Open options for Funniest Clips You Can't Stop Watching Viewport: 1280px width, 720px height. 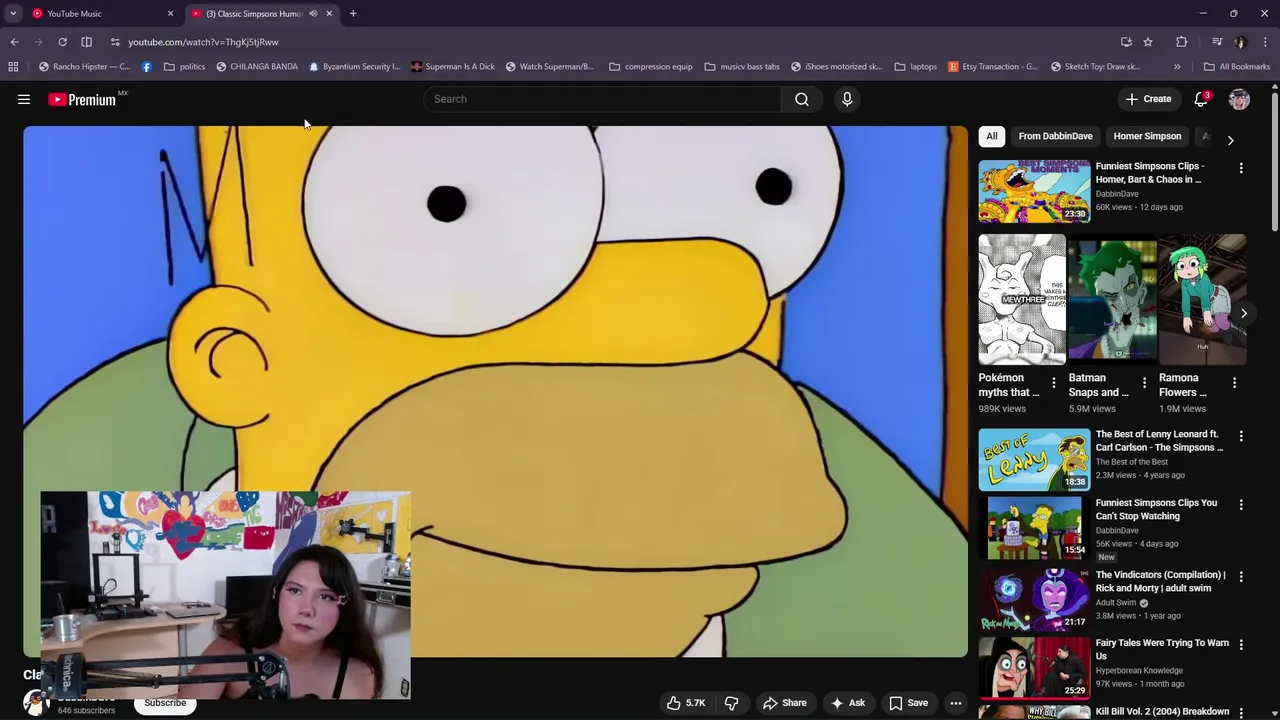pos(1241,504)
